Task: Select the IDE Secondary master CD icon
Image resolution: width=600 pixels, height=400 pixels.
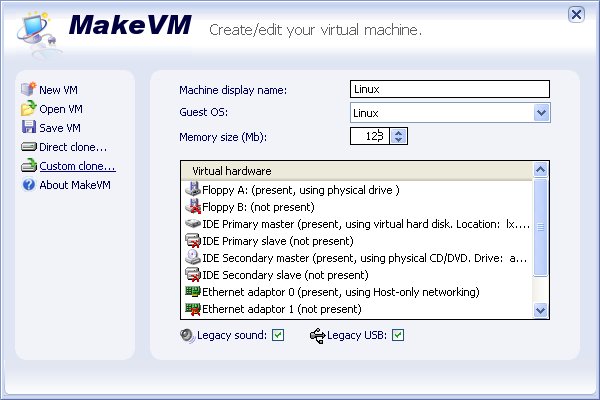Action: click(x=193, y=257)
